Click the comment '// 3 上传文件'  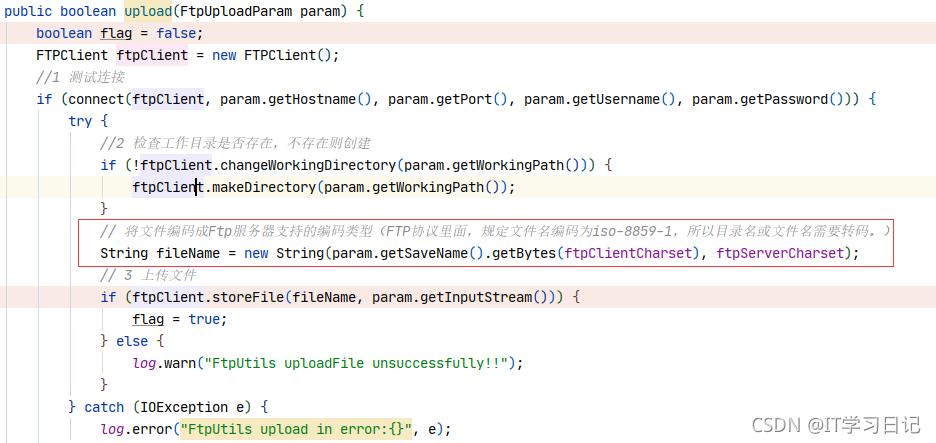pyautogui.click(x=148, y=275)
